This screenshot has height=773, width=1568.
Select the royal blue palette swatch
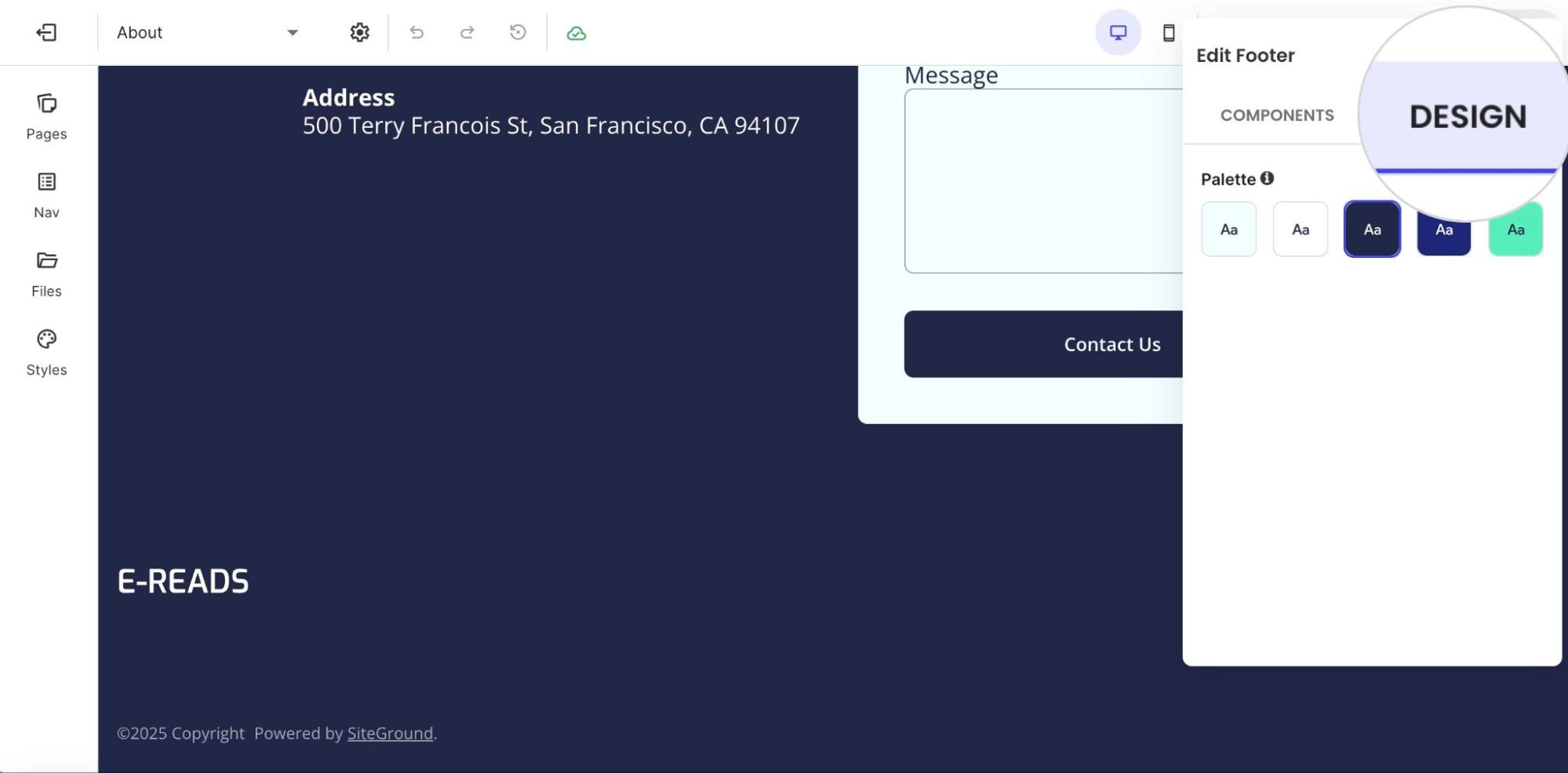[1444, 233]
